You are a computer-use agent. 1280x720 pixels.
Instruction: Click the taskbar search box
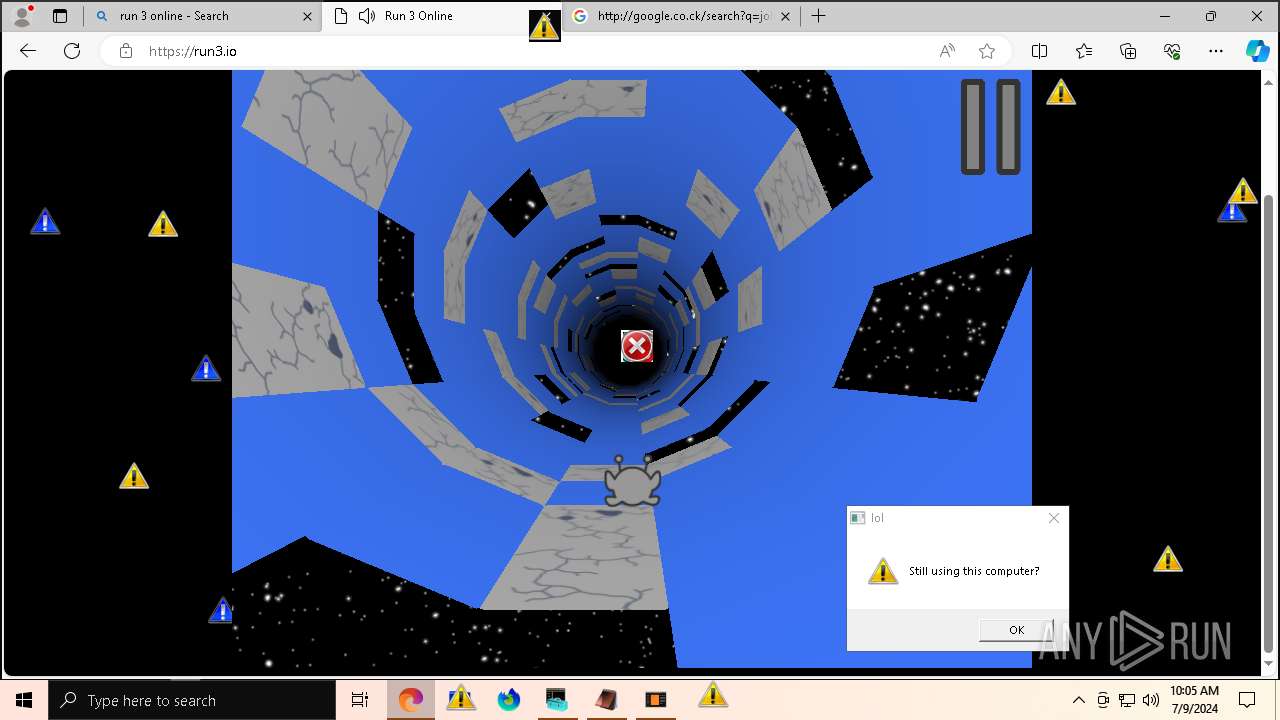(192, 700)
